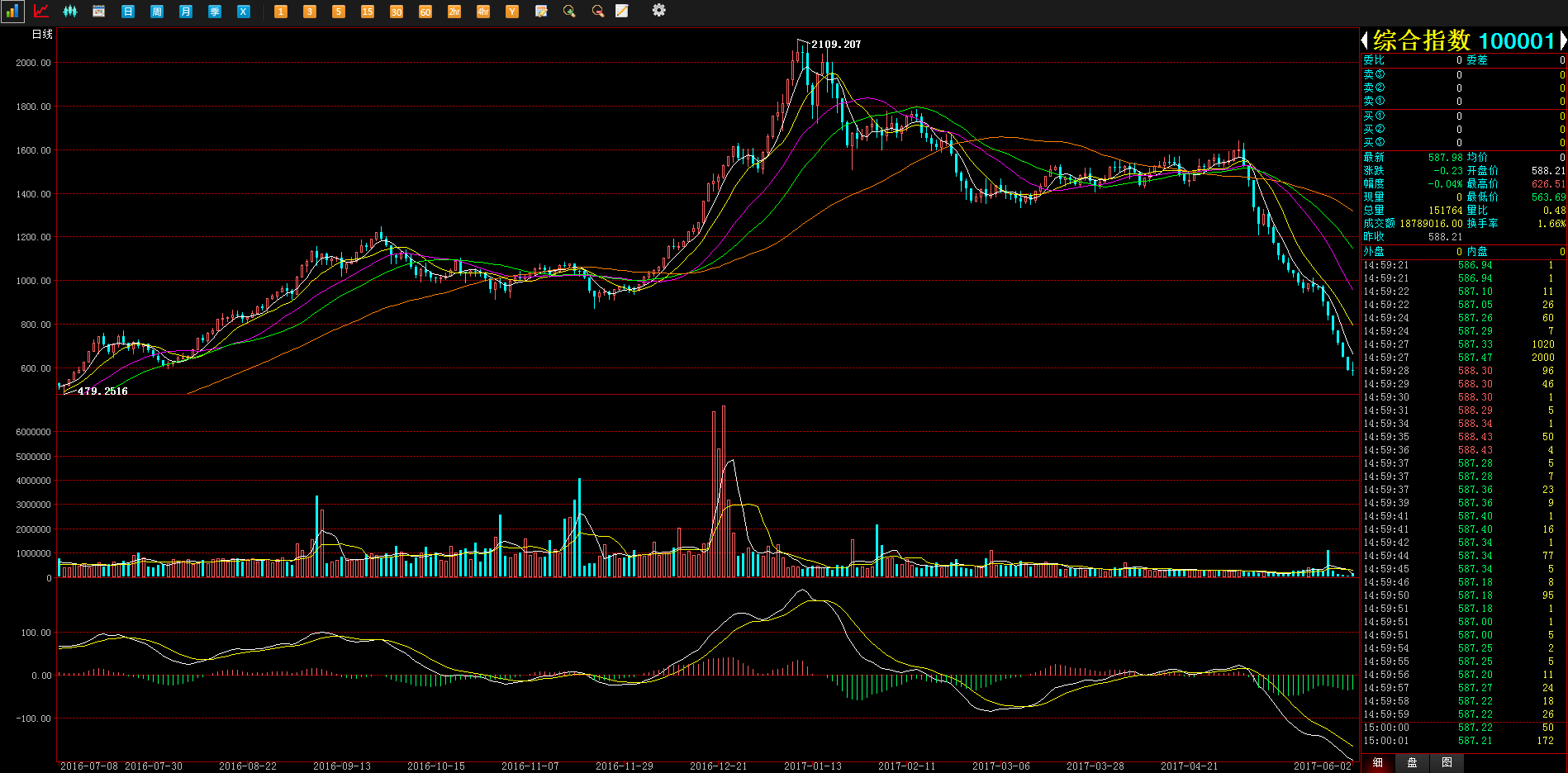
Task: Go to previous instrument with left arrow
Action: 1365,40
